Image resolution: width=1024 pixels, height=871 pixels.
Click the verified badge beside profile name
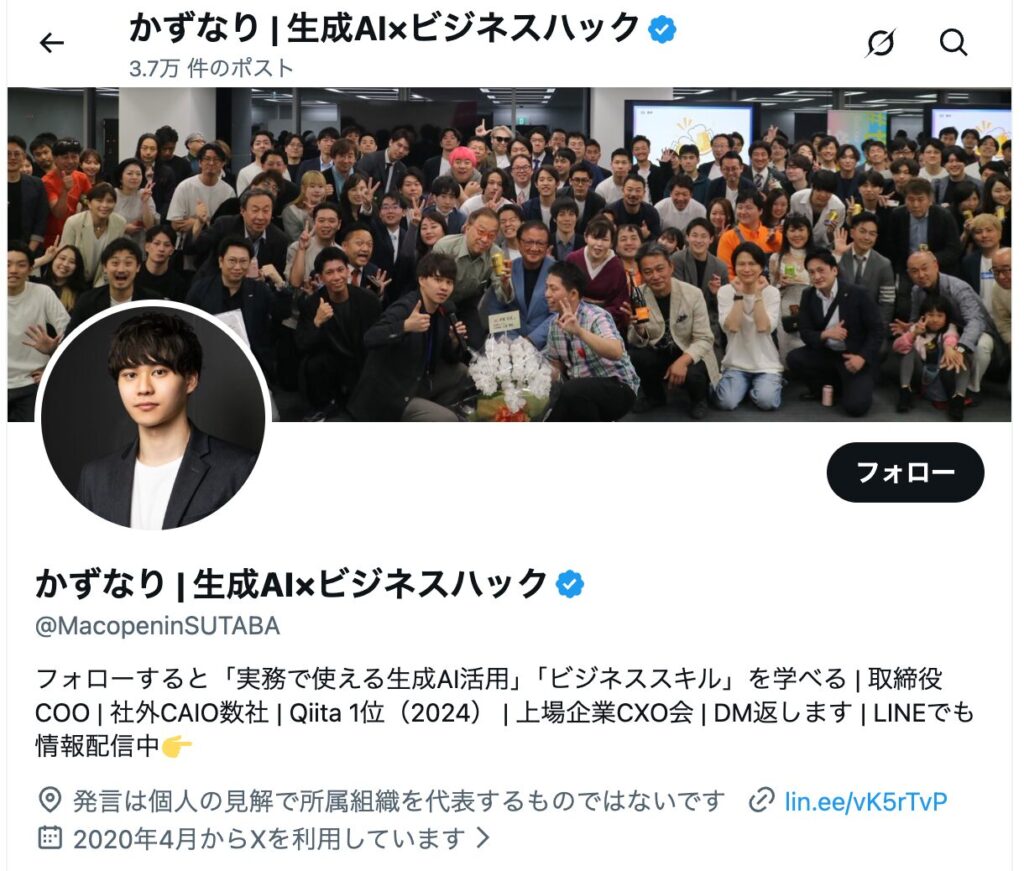(x=569, y=584)
